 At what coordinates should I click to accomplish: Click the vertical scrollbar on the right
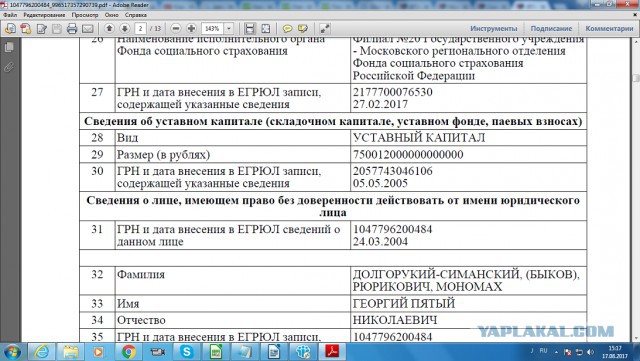[x=636, y=190]
